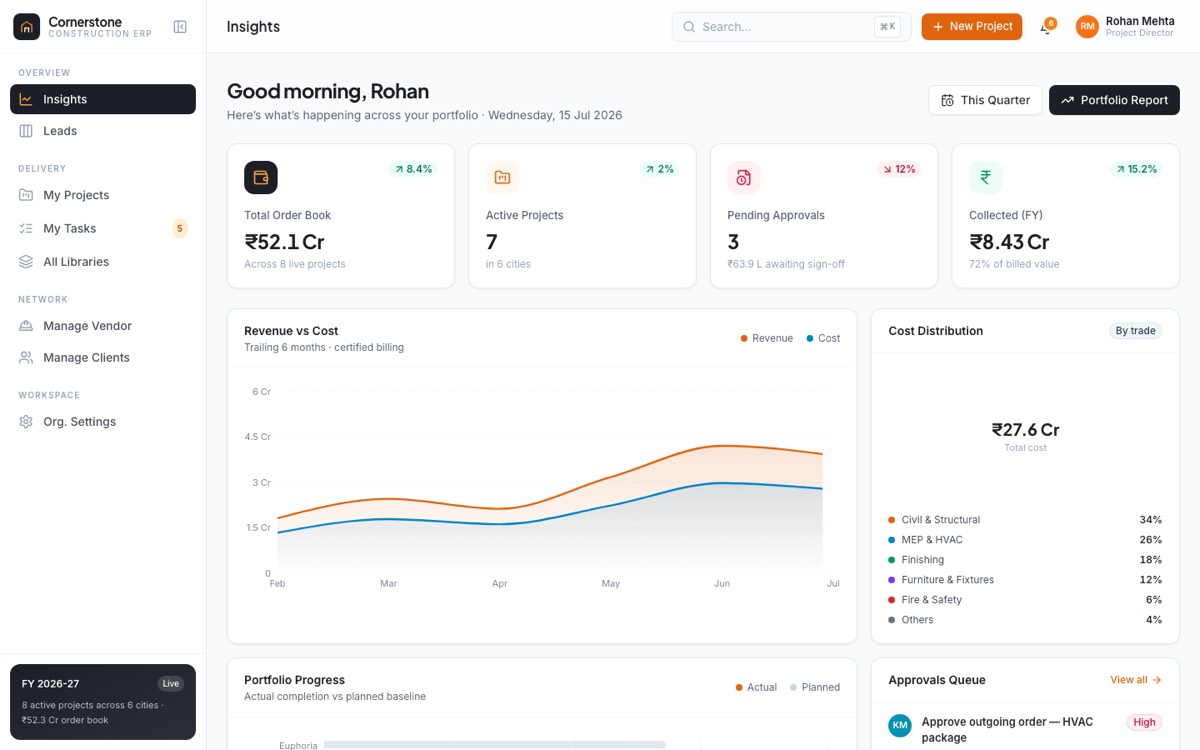The image size is (1200, 750).
Task: Click the High priority badge
Action: pyautogui.click(x=1144, y=722)
